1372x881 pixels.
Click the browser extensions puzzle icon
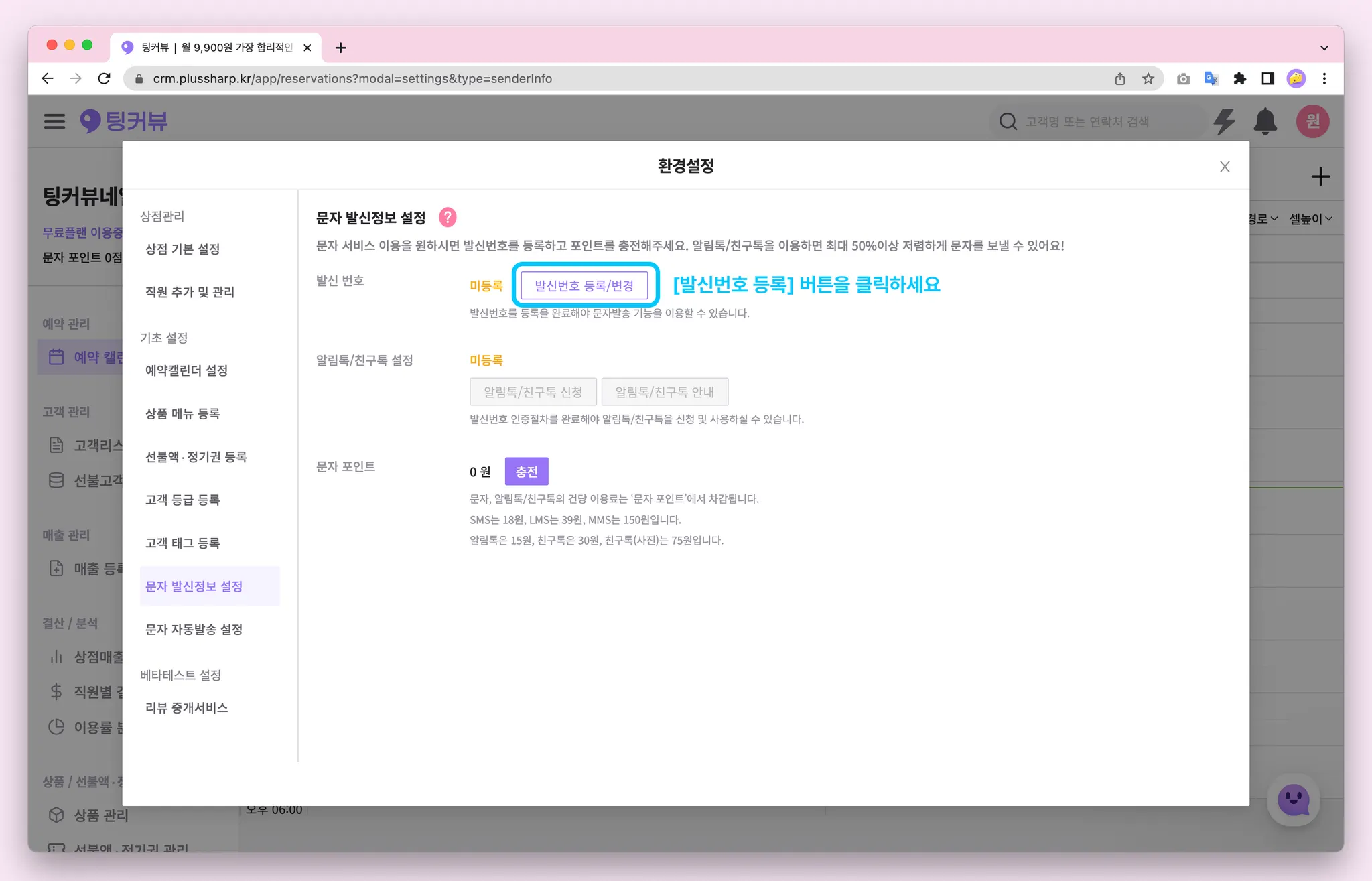(x=1239, y=78)
